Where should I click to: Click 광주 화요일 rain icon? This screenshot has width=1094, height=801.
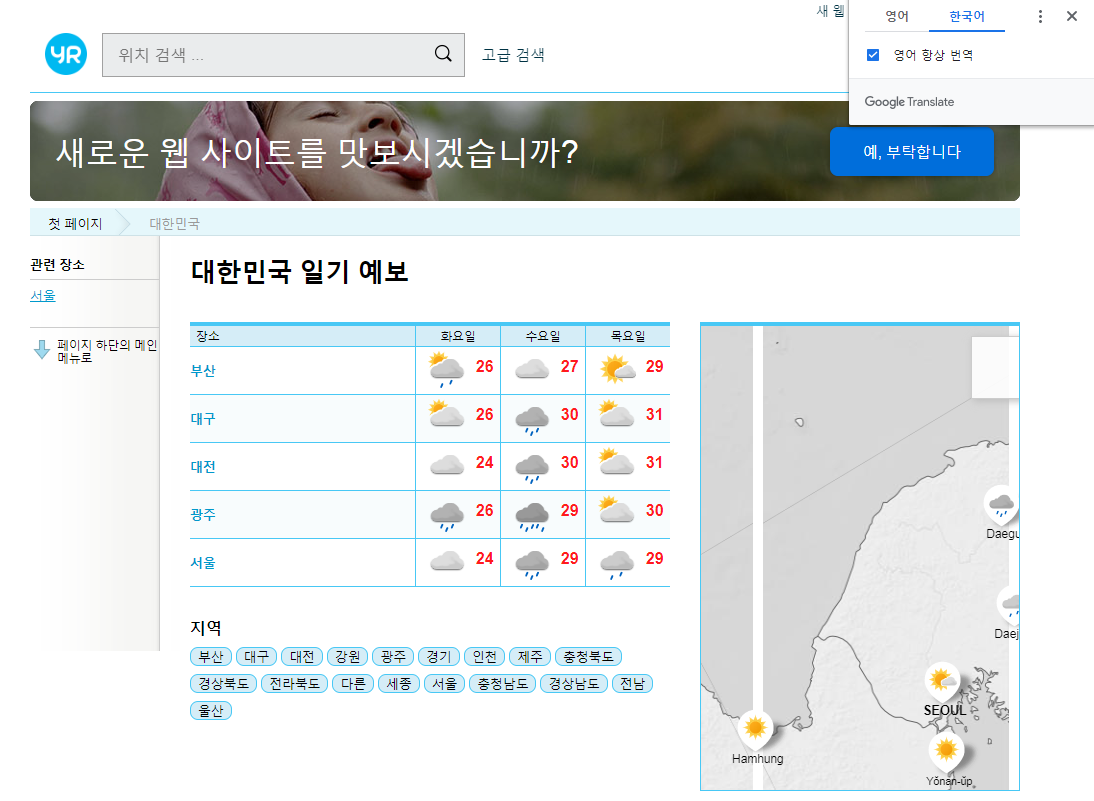[447, 516]
